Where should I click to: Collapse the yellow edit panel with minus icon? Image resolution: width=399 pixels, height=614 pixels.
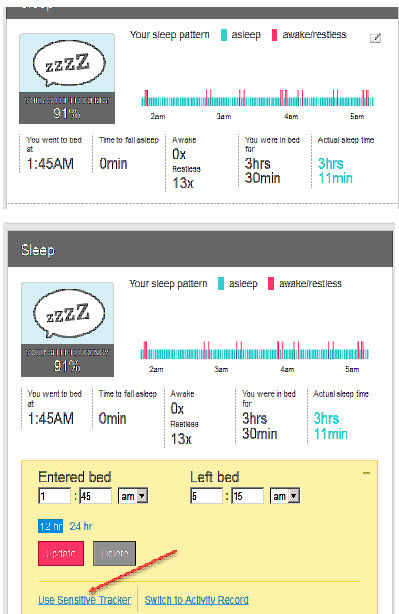pyautogui.click(x=367, y=473)
